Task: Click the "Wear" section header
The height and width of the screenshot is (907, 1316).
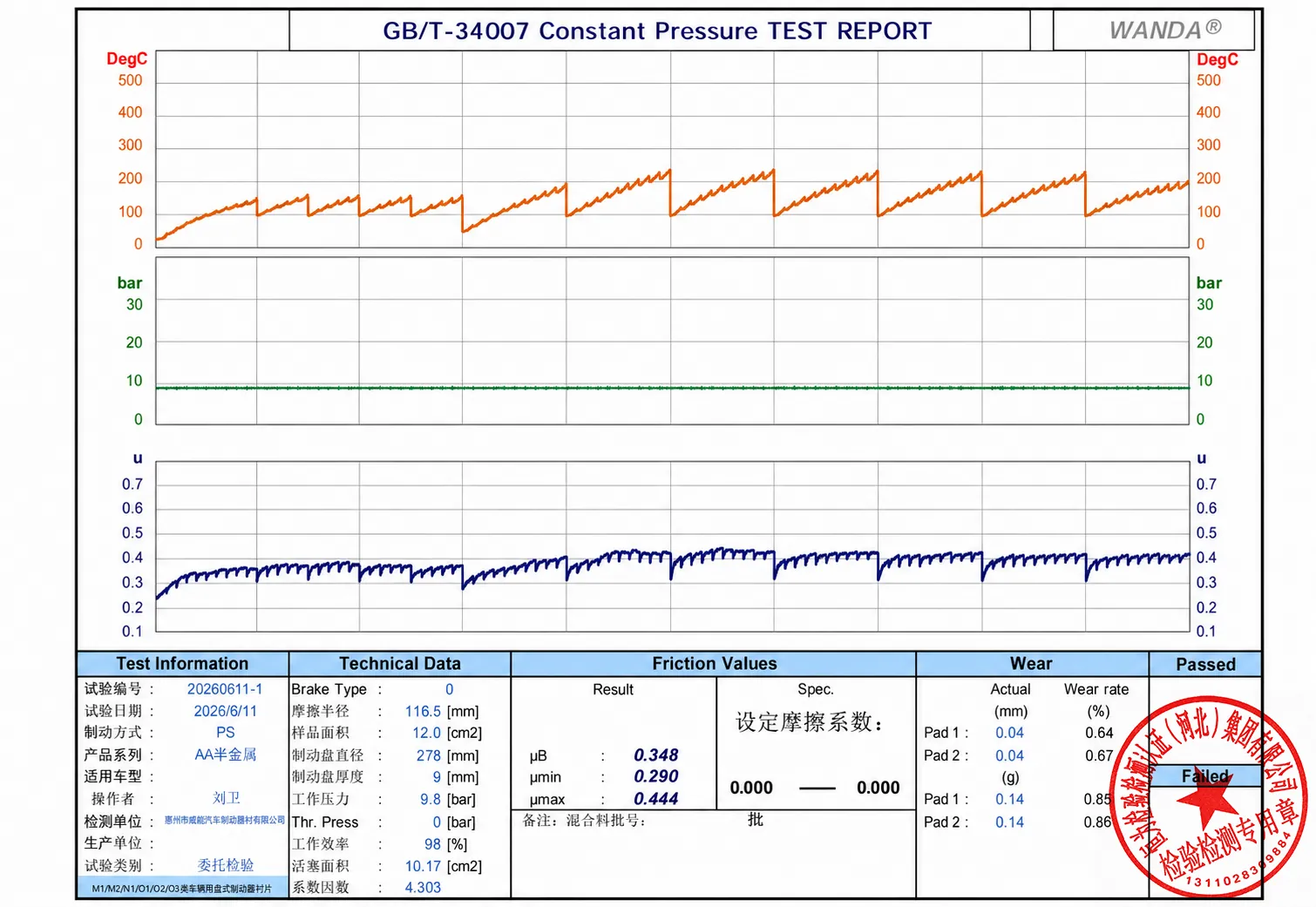Action: point(1031,664)
